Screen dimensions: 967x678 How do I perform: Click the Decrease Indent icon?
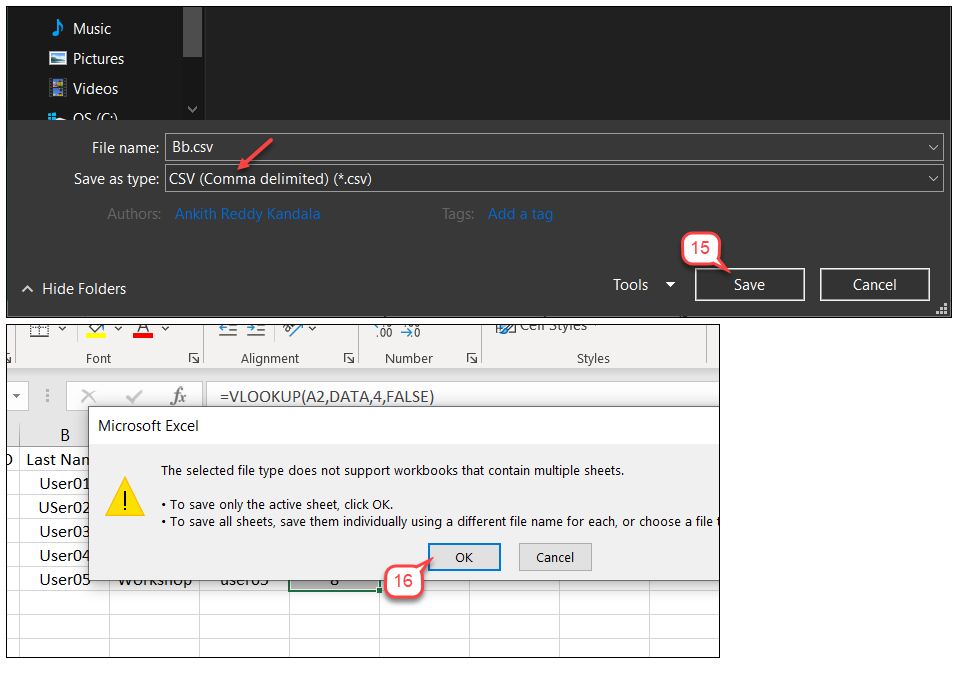[x=228, y=330]
